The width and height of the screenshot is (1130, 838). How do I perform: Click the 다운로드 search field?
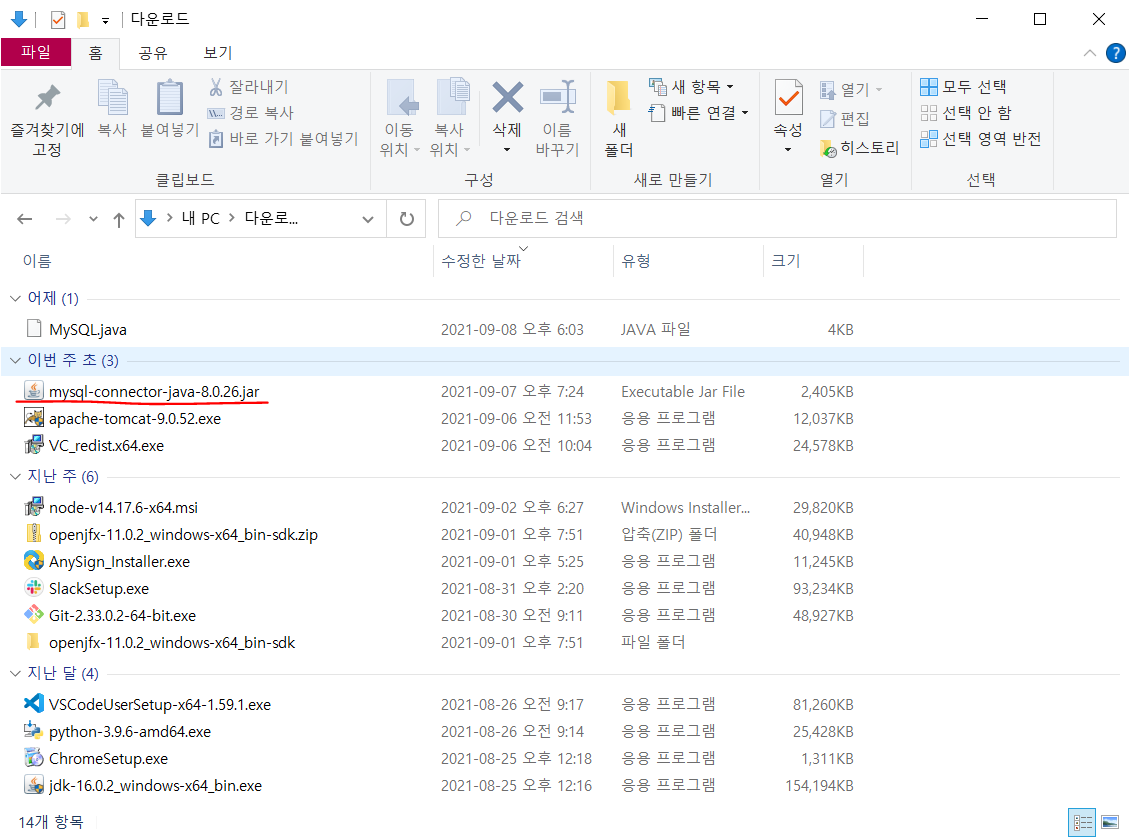pos(778,218)
